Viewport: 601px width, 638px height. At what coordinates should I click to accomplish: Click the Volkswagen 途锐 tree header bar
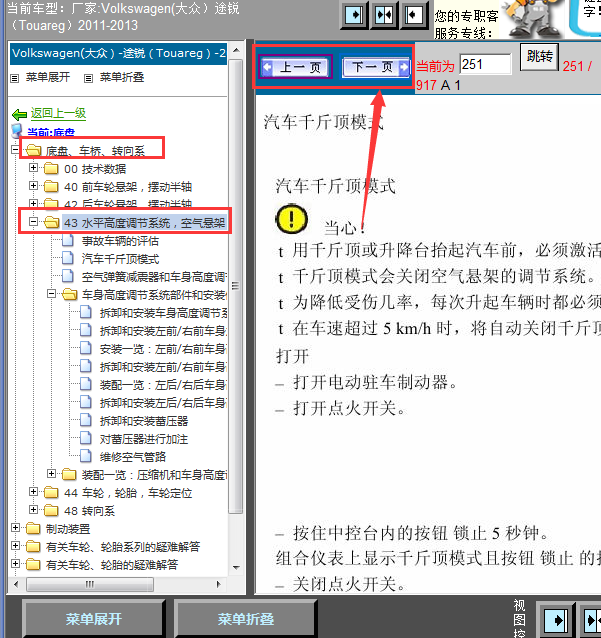tap(118, 53)
